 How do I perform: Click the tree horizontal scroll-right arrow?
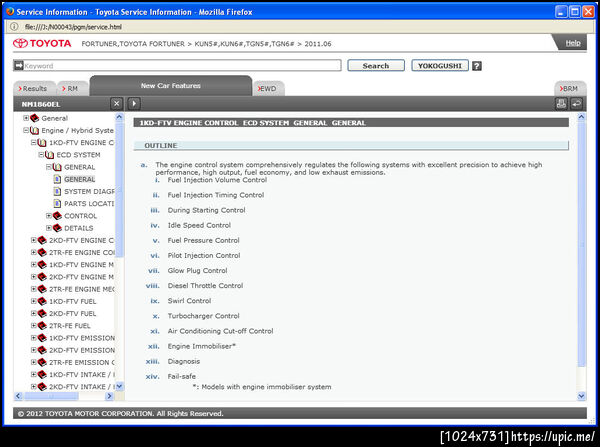tap(109, 396)
